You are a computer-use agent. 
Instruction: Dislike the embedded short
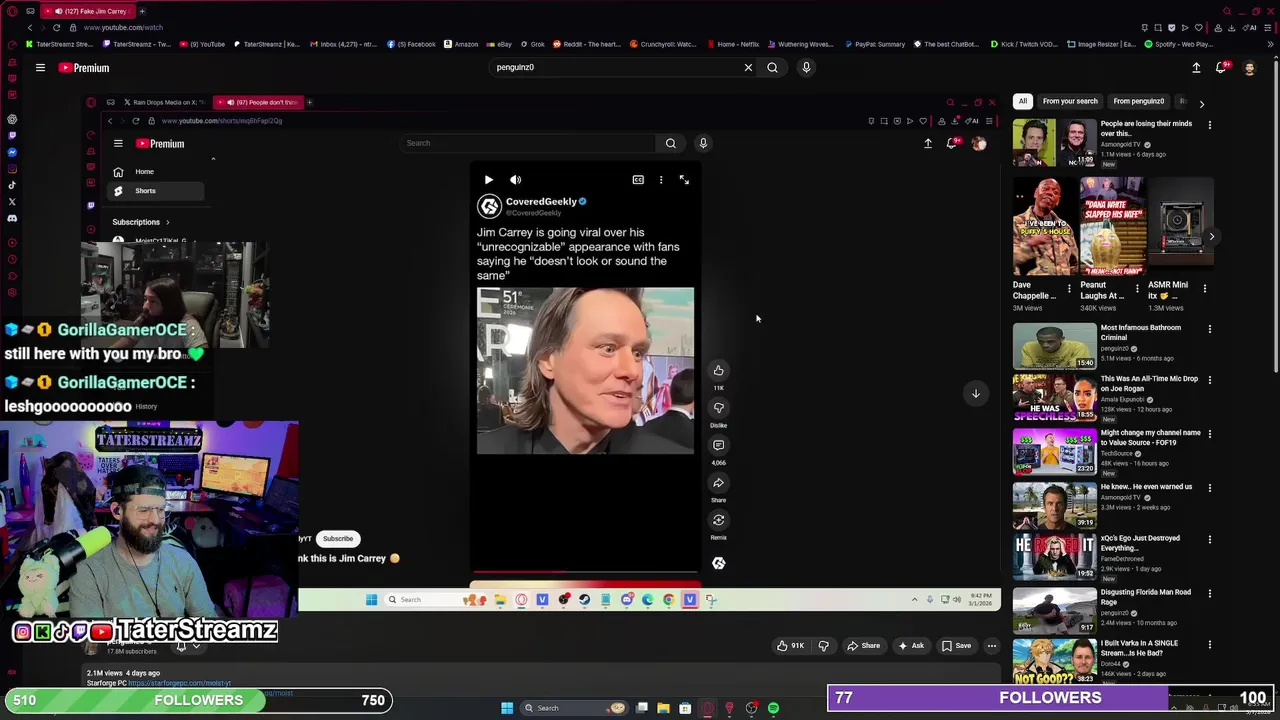click(x=718, y=408)
